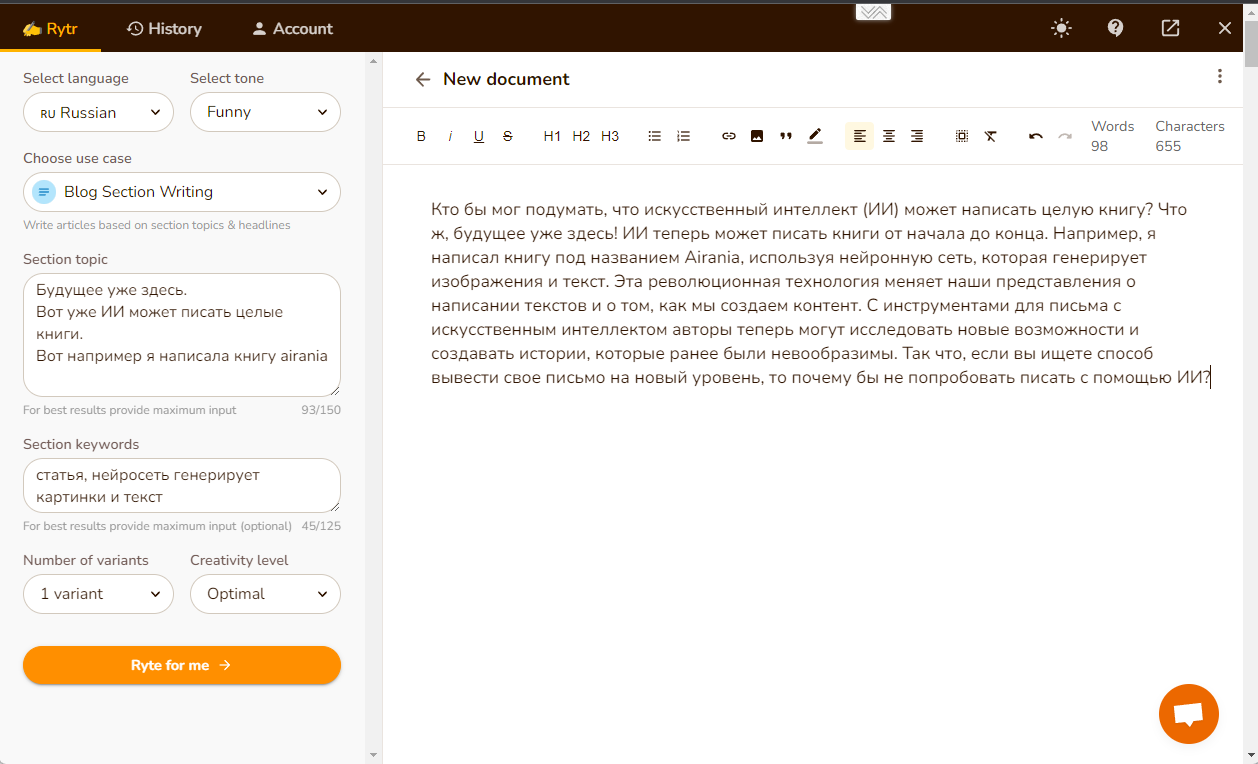Click the Words 98 counter
1258x764 pixels.
coord(1112,136)
